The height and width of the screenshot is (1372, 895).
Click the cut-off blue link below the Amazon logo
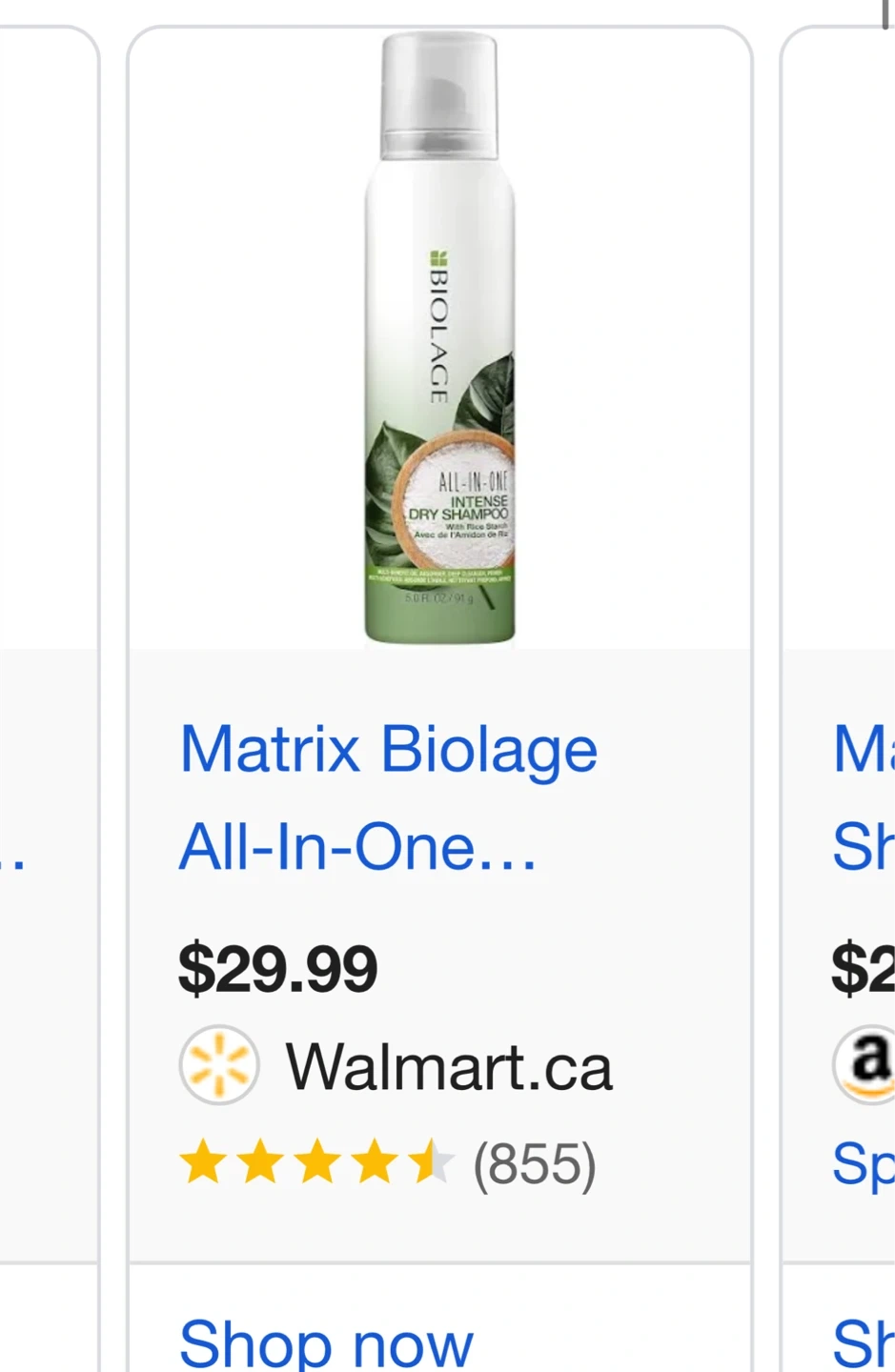point(864,1164)
